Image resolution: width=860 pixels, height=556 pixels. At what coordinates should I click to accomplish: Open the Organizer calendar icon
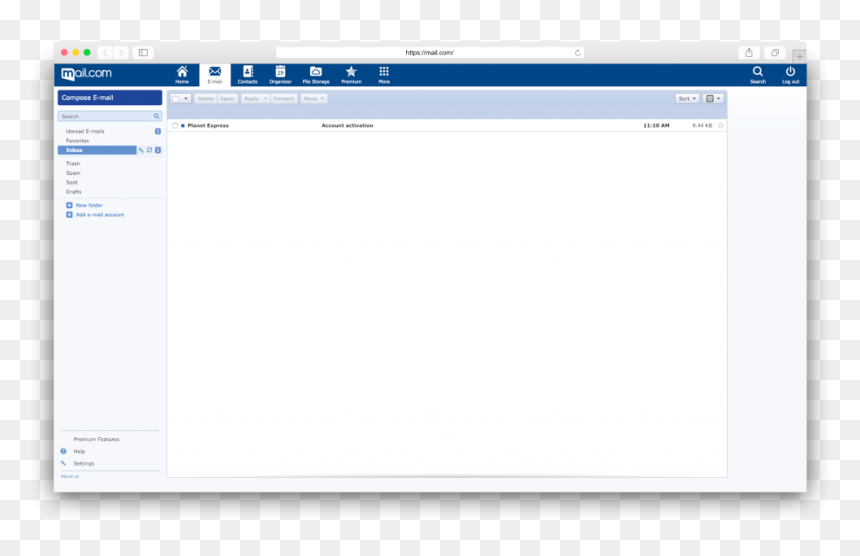click(x=280, y=75)
